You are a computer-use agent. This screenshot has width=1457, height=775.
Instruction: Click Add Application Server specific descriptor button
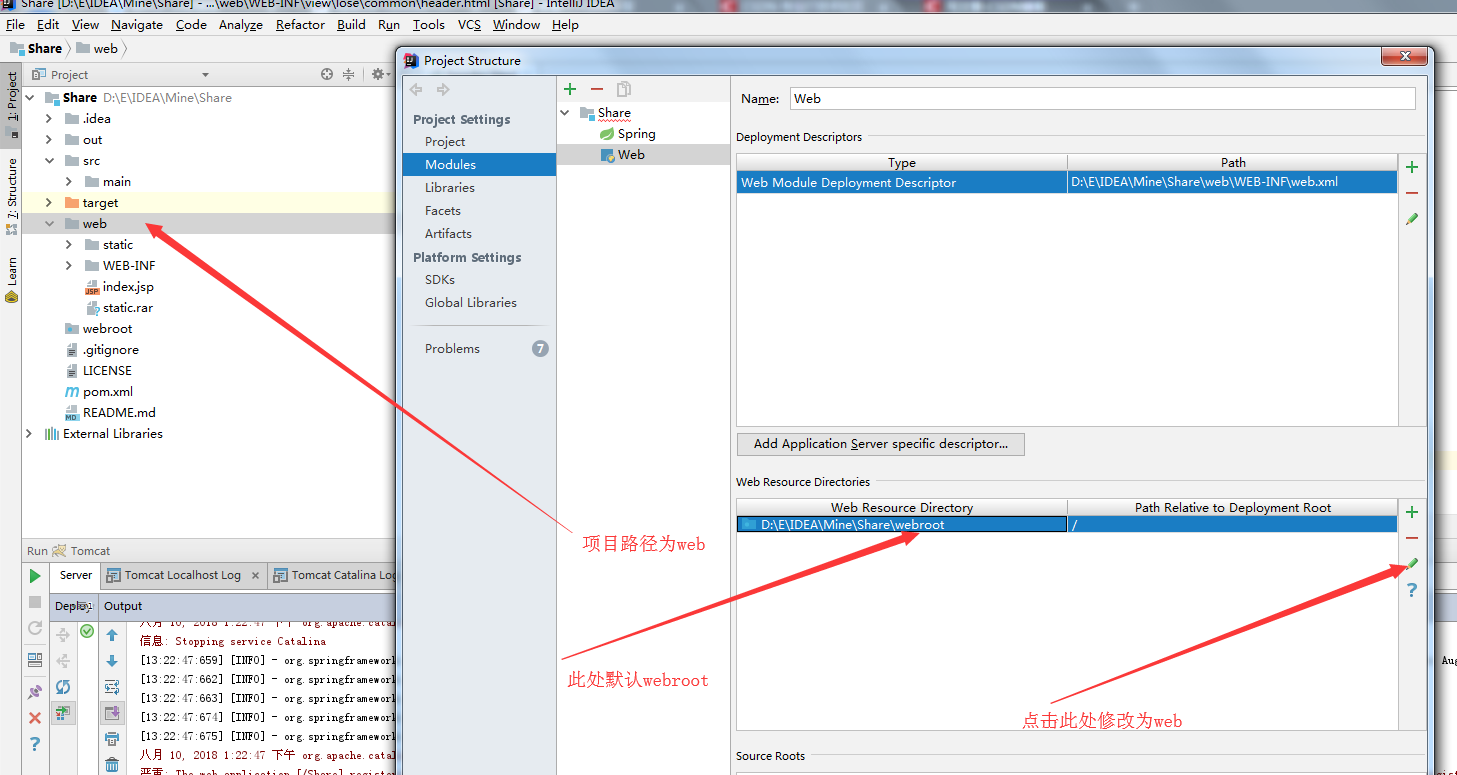[881, 444]
